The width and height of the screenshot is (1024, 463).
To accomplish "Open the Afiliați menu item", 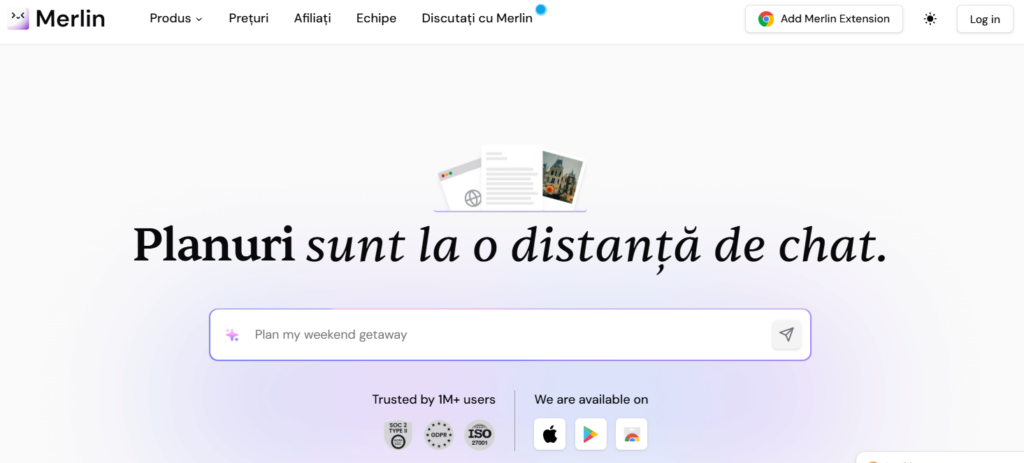I will (312, 18).
